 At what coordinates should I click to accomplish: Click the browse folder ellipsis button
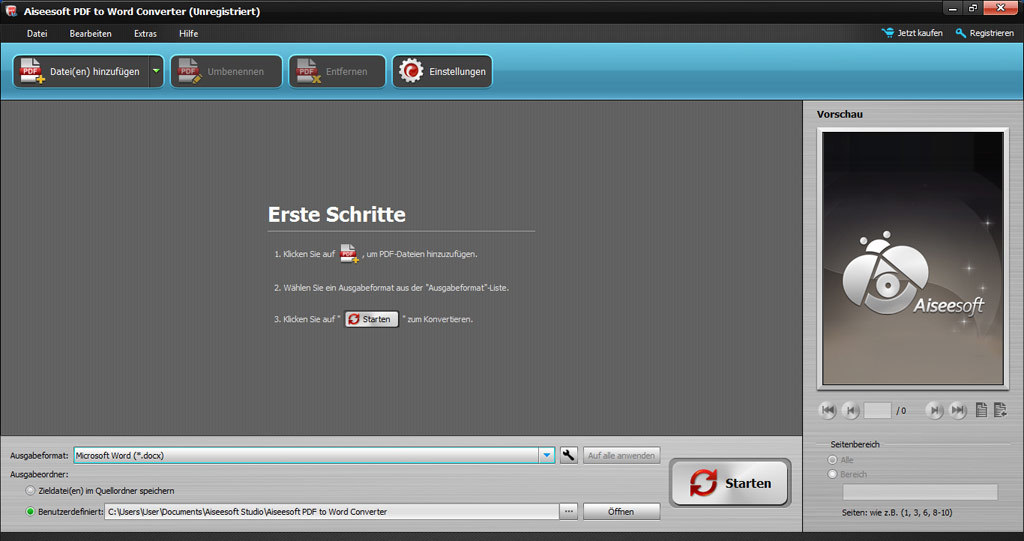point(569,512)
